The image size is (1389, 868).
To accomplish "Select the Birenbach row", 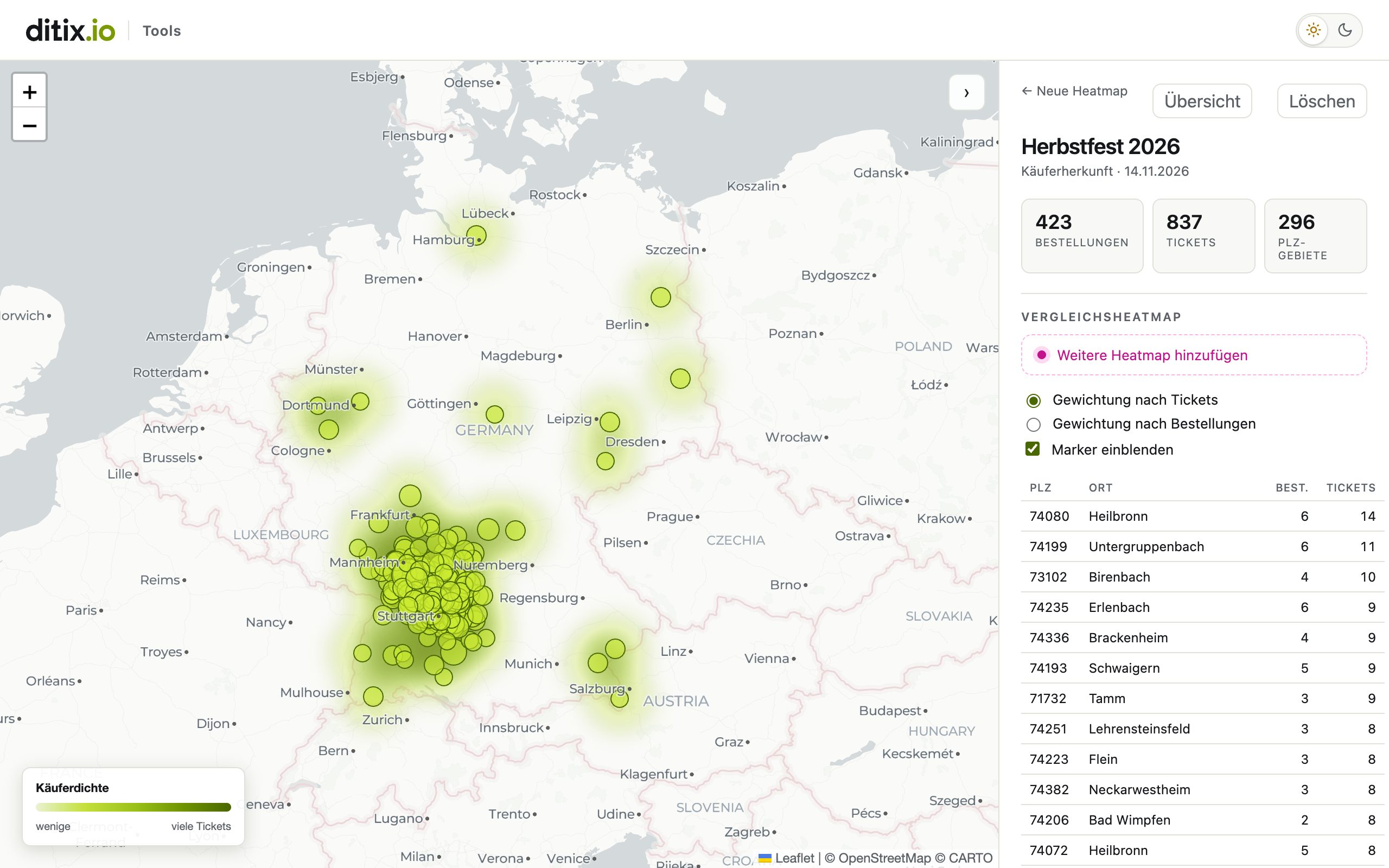I will pyautogui.click(x=1202, y=577).
